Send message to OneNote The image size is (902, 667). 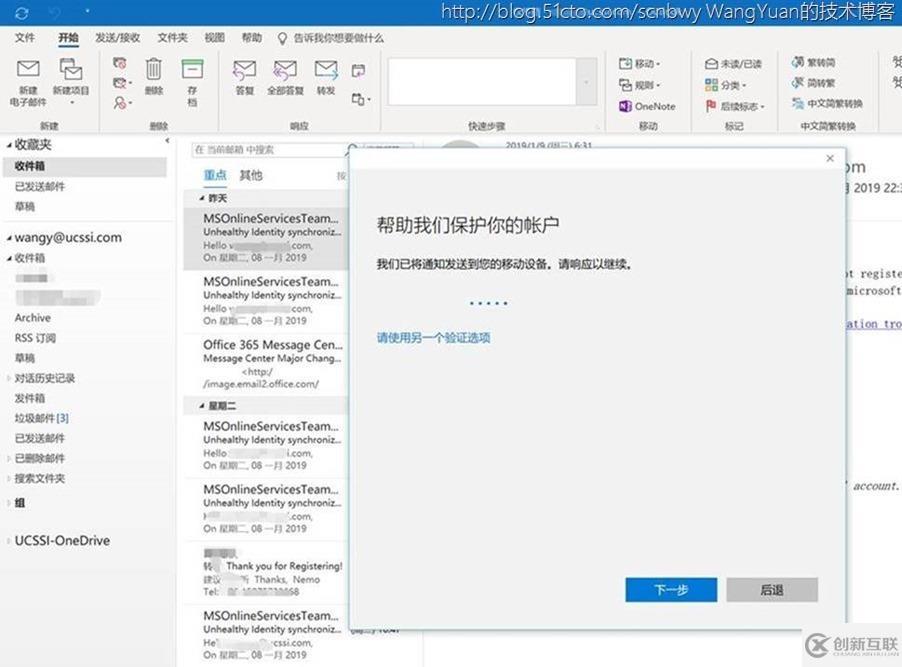[647, 106]
